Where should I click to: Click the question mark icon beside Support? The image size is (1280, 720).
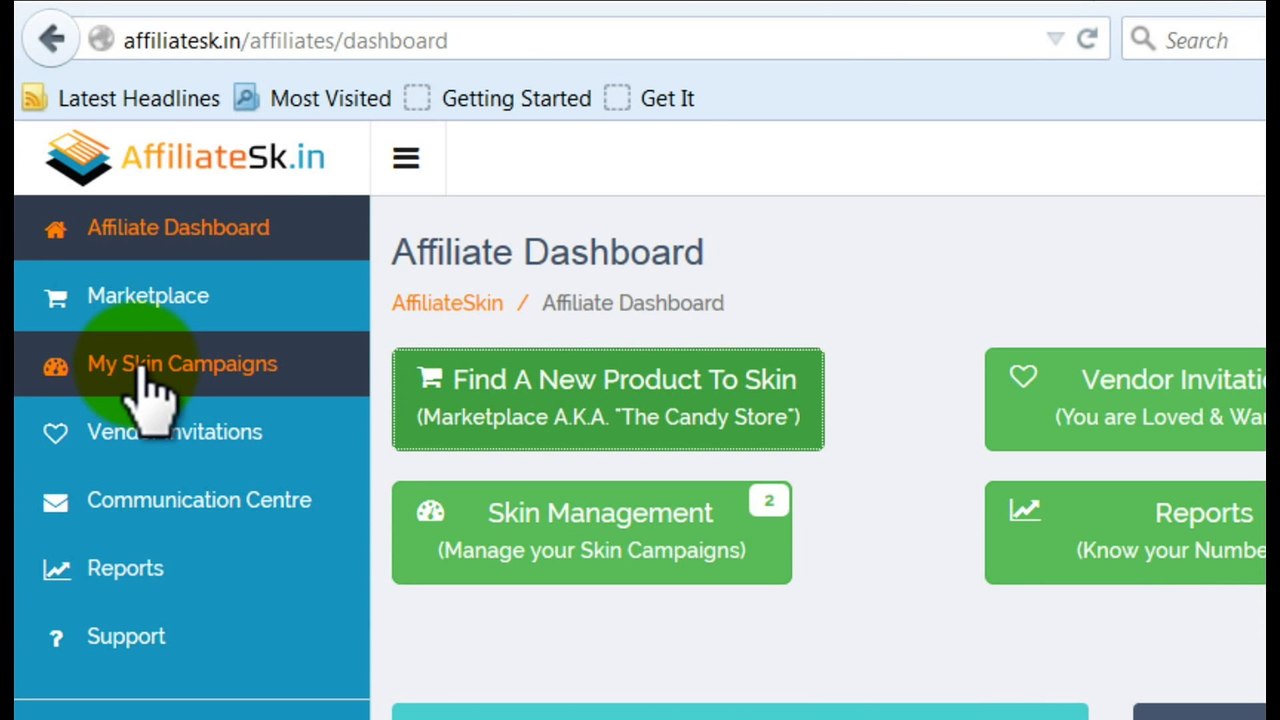56,638
